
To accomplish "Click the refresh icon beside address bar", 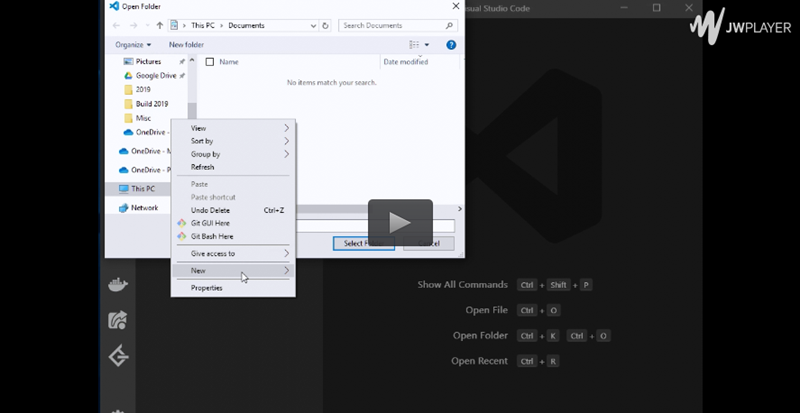I will tap(326, 25).
